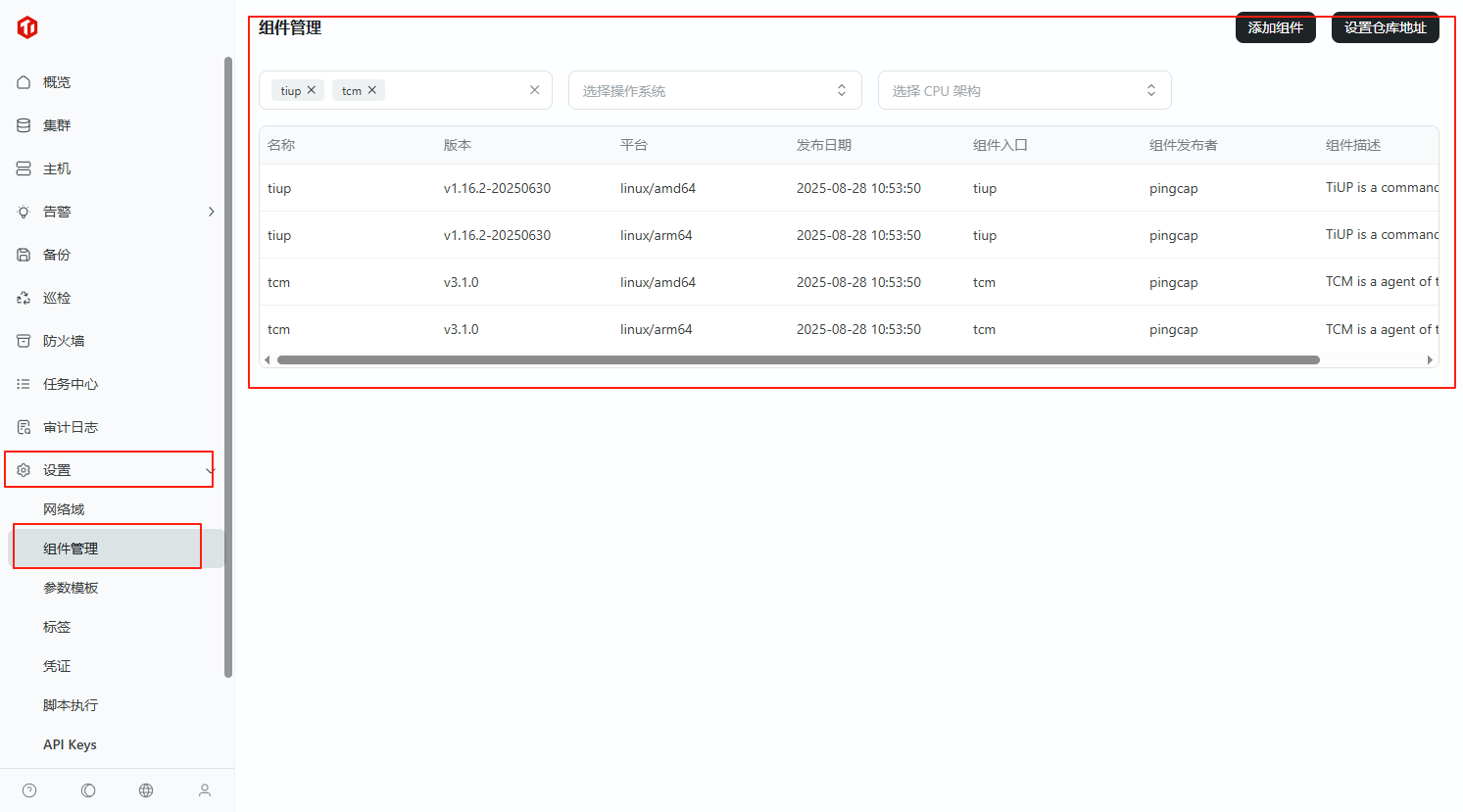Image resolution: width=1463 pixels, height=812 pixels.
Task: Click linux/arm64 in the tiup row
Action: [656, 235]
